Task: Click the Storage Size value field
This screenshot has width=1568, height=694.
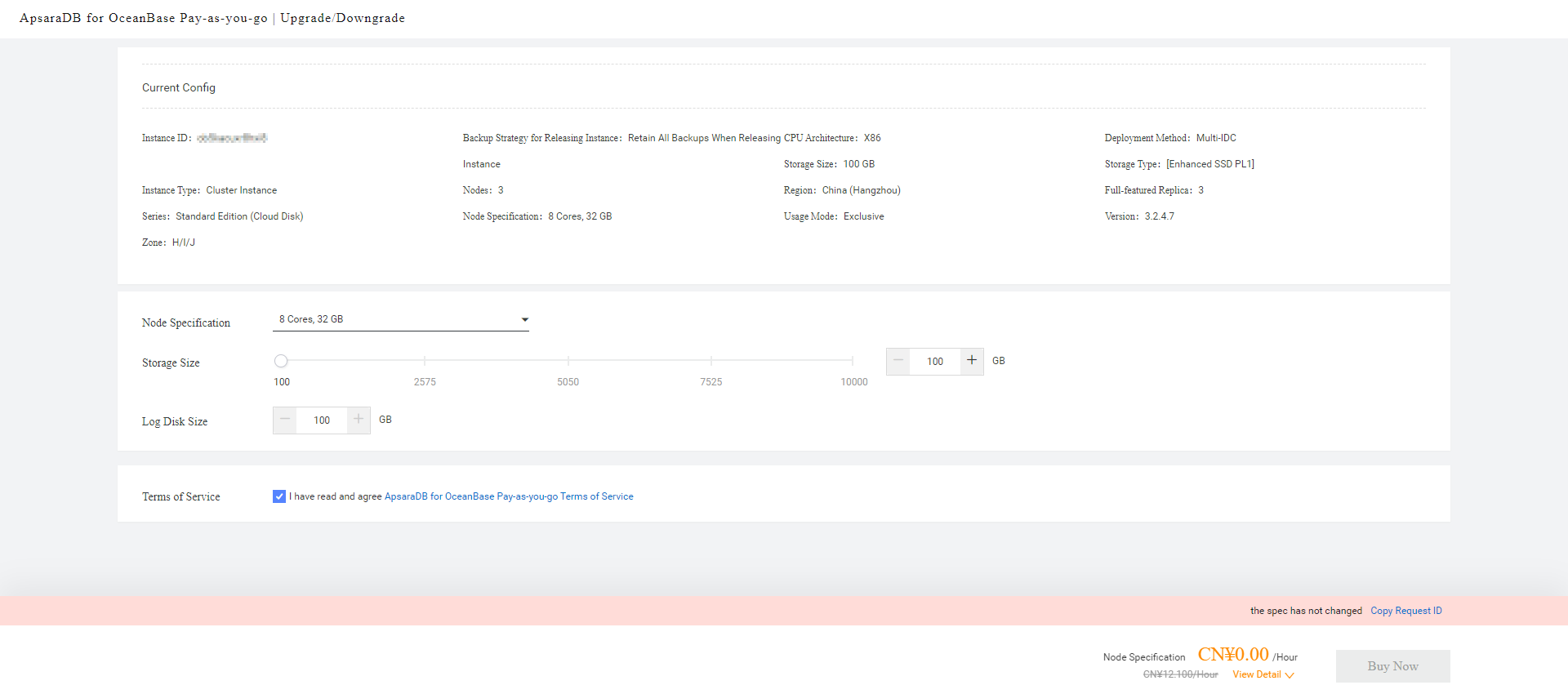Action: (x=935, y=362)
